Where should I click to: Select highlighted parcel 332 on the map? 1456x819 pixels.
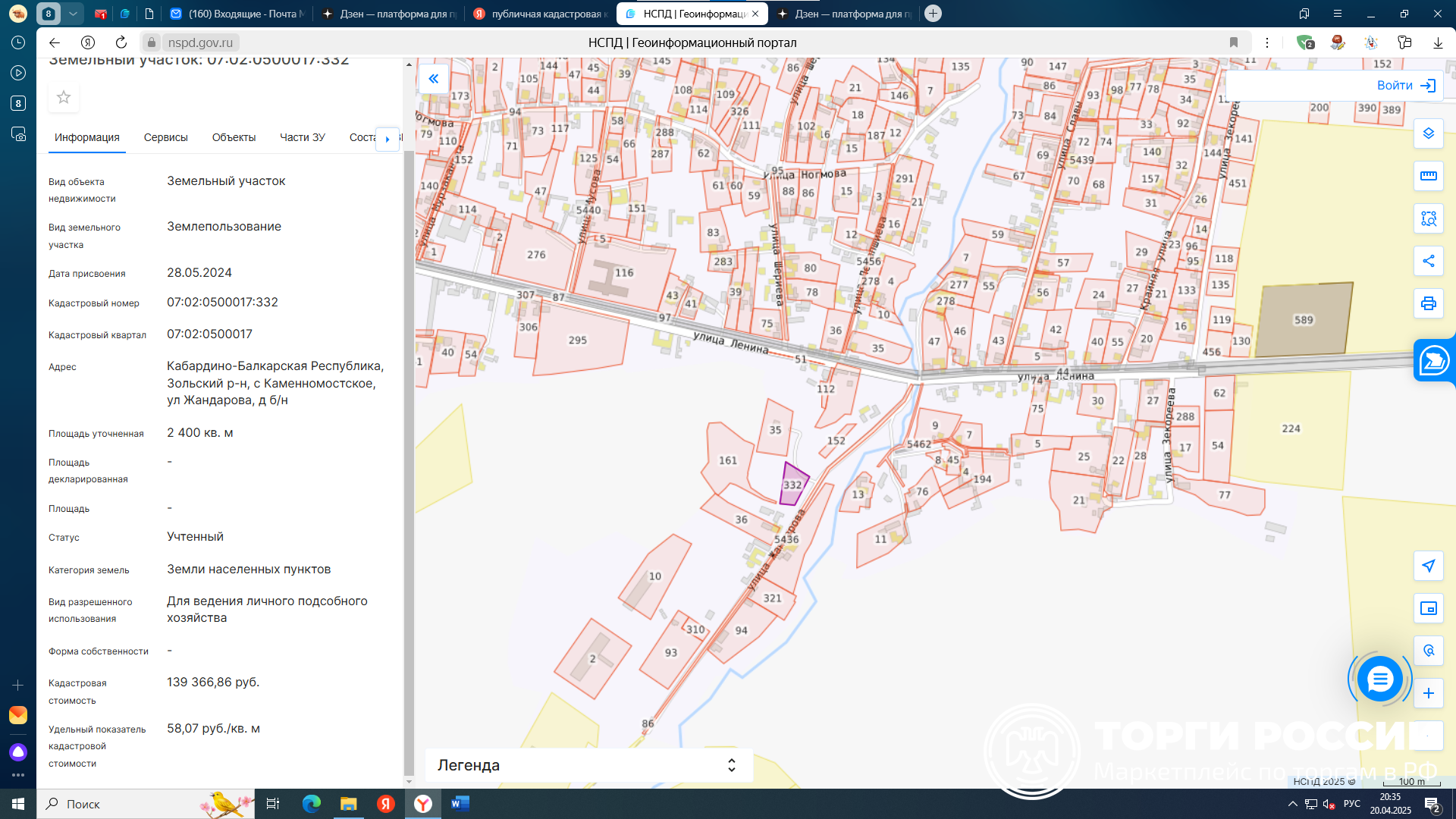[792, 485]
